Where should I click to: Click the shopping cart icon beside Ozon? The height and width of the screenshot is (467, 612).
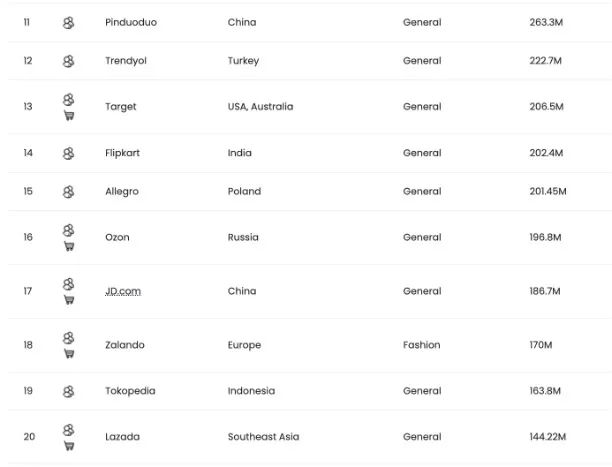pos(69,246)
